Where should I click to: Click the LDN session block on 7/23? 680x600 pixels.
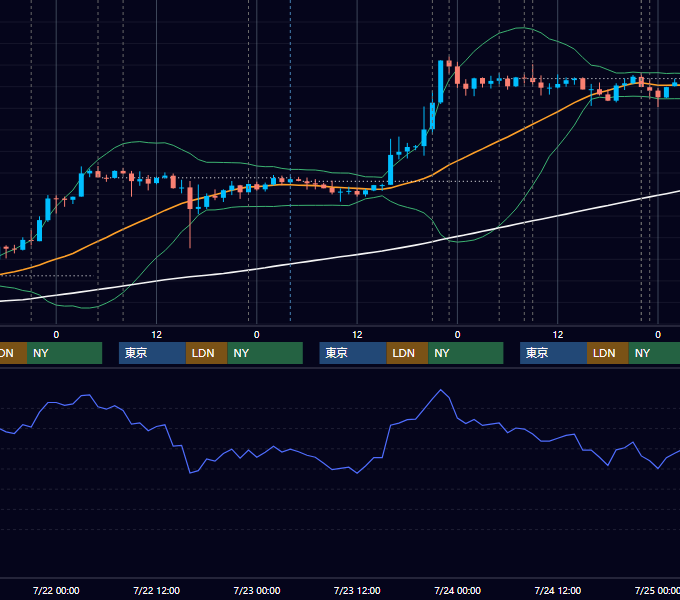coord(407,353)
